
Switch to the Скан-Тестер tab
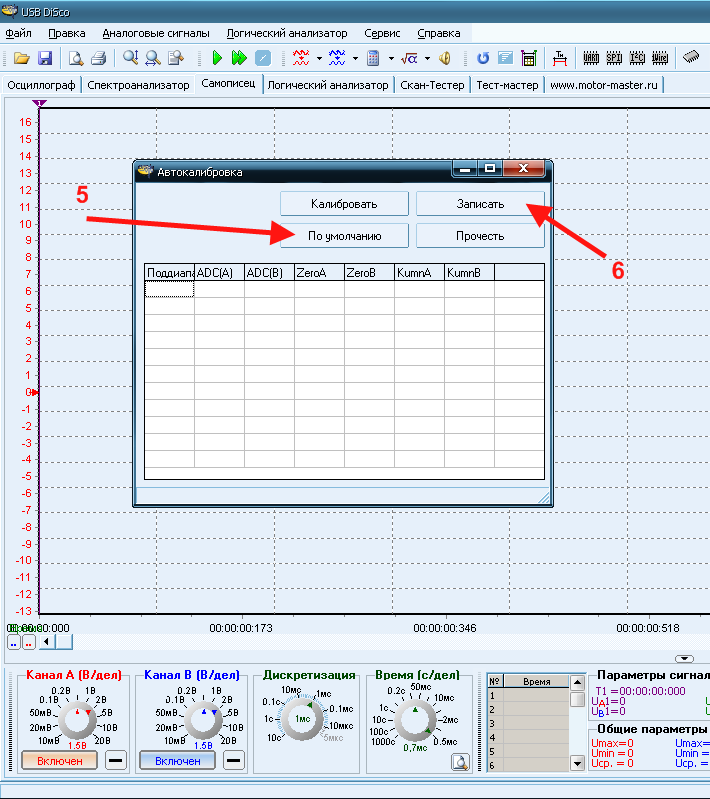click(432, 85)
